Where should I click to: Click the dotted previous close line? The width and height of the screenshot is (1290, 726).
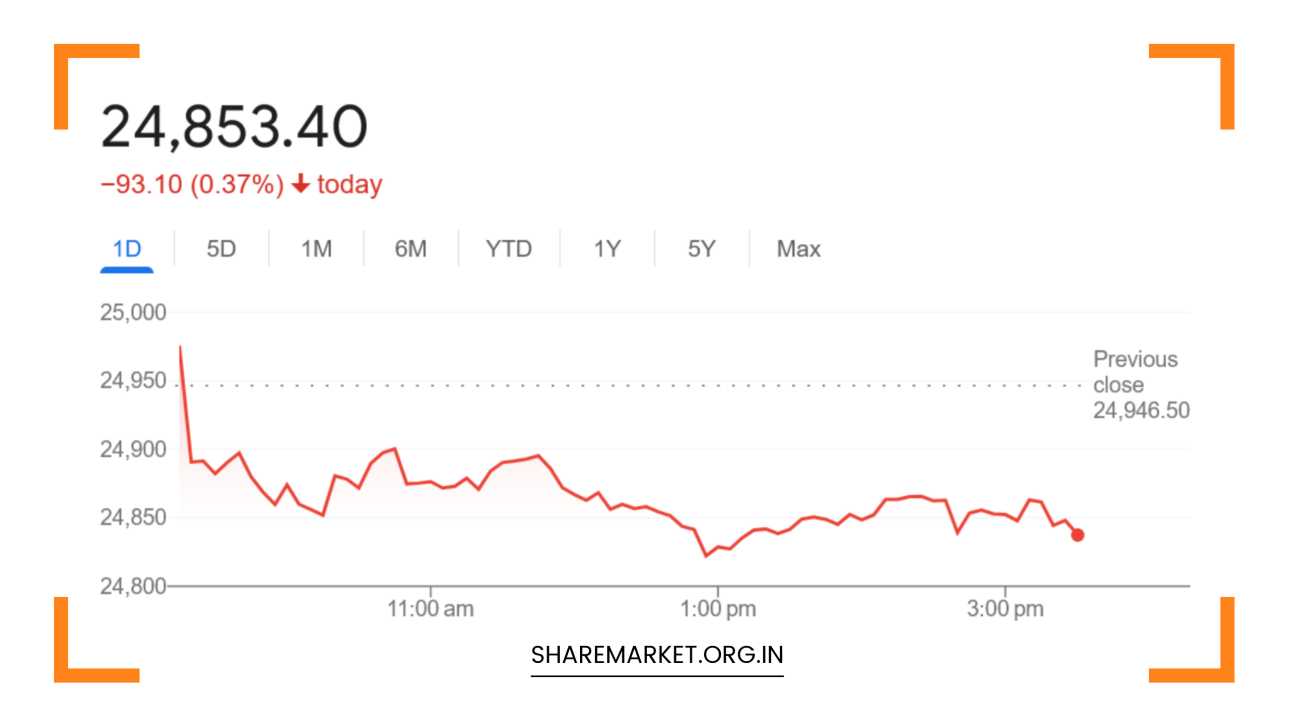coord(600,384)
